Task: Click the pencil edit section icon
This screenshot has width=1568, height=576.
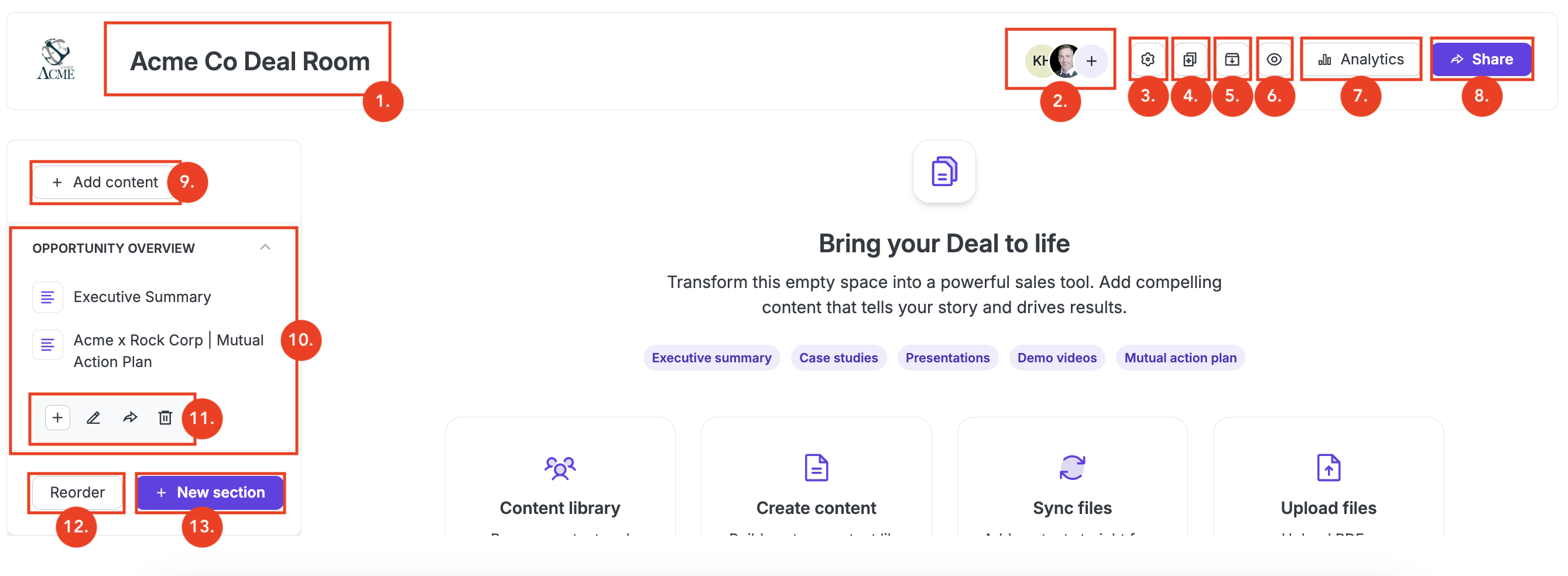Action: pyautogui.click(x=93, y=418)
